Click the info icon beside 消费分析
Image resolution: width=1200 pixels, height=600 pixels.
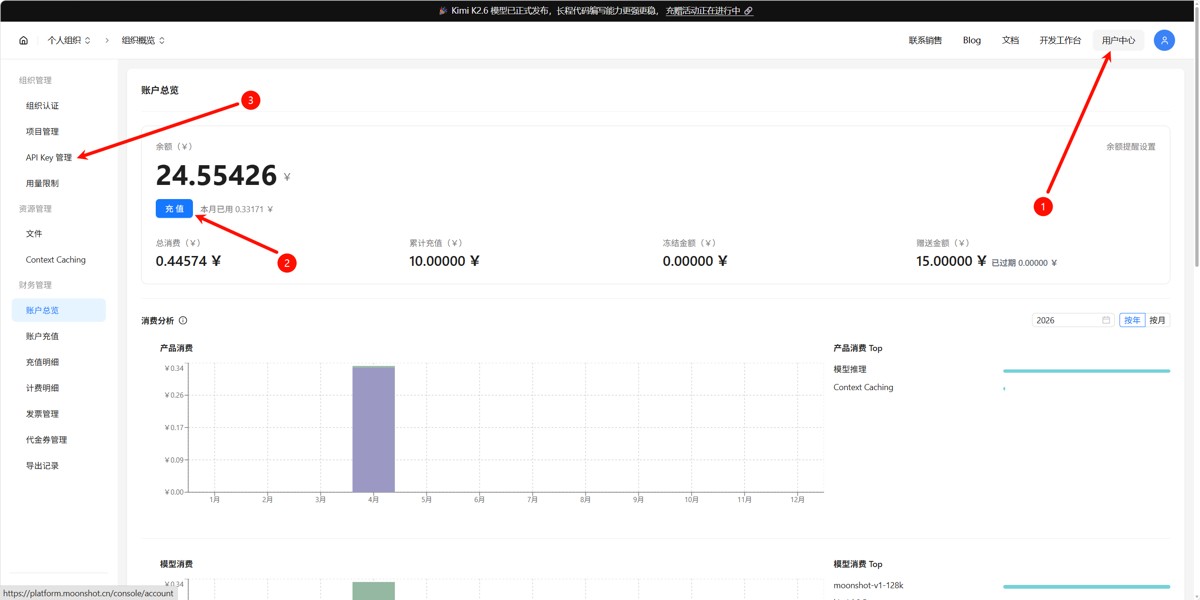click(183, 321)
